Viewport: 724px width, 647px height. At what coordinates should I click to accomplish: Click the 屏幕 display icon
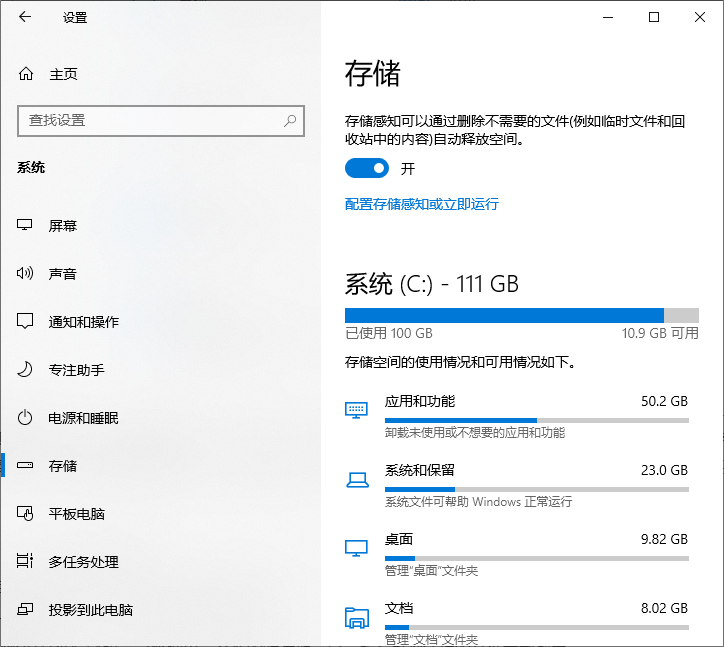coord(24,225)
